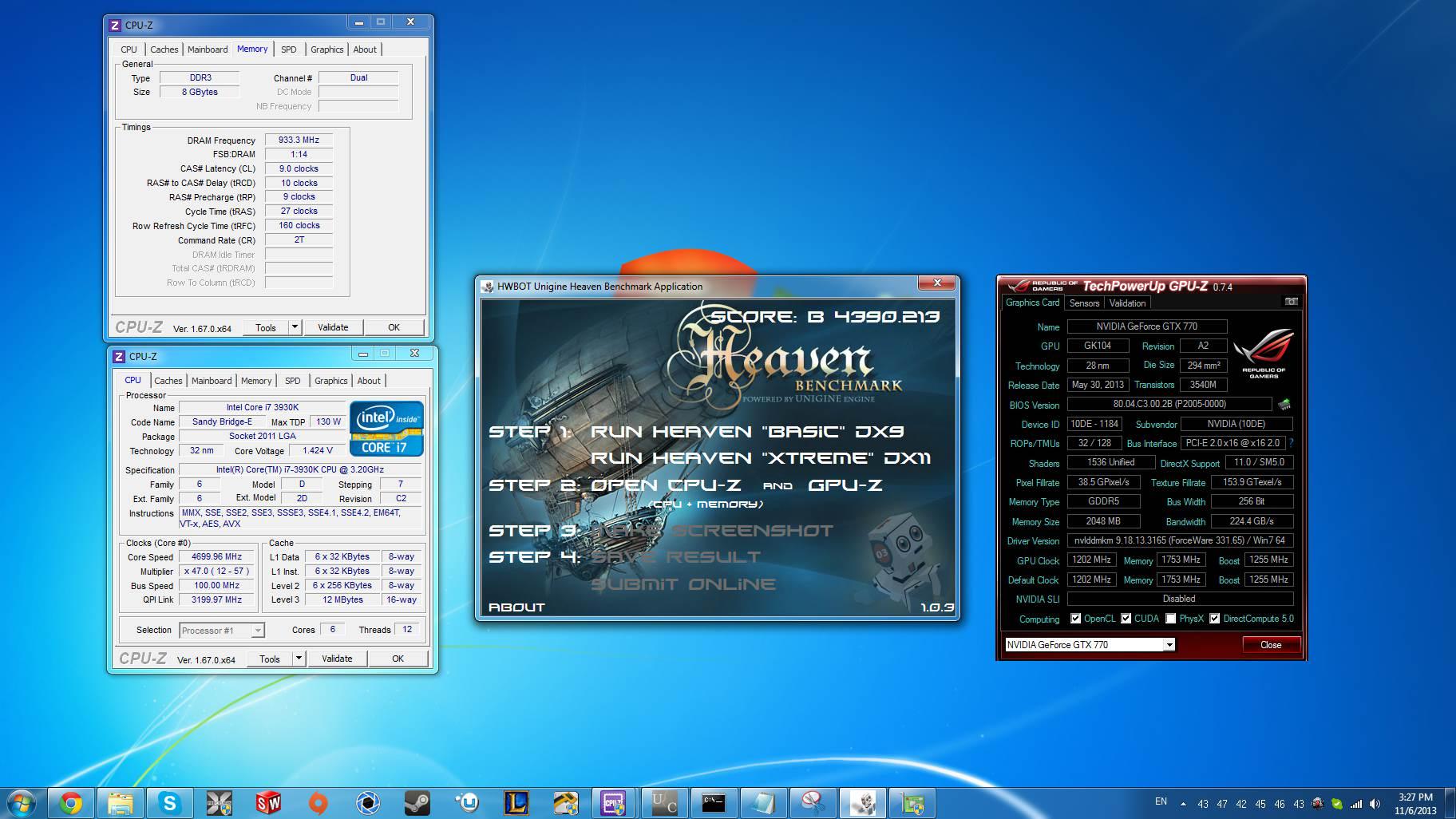Open Steam from the taskbar
Viewport: 1456px width, 819px height.
click(417, 803)
